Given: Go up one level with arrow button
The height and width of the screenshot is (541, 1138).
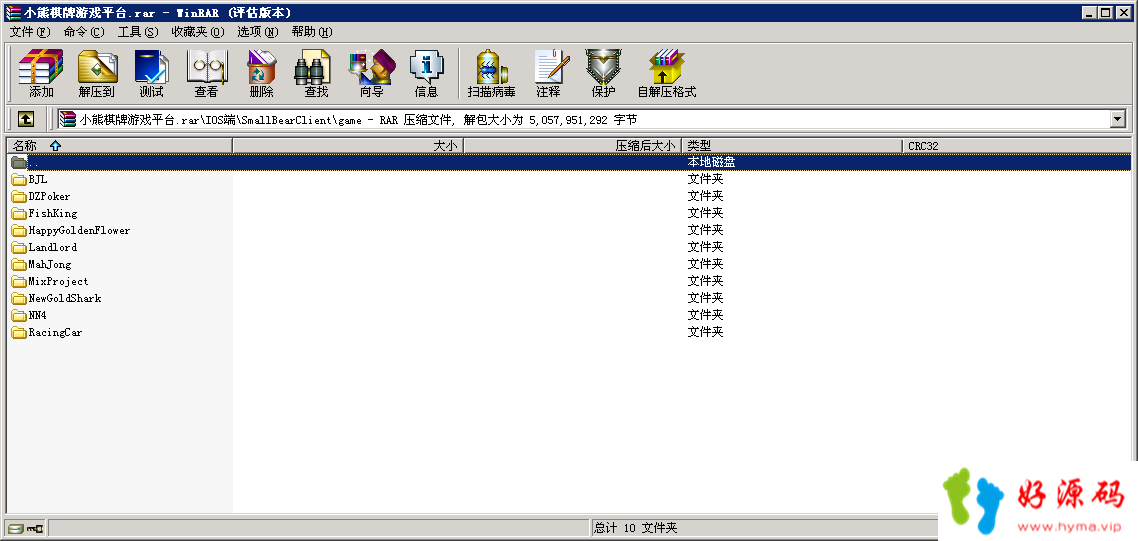Looking at the screenshot, I should tap(26, 119).
